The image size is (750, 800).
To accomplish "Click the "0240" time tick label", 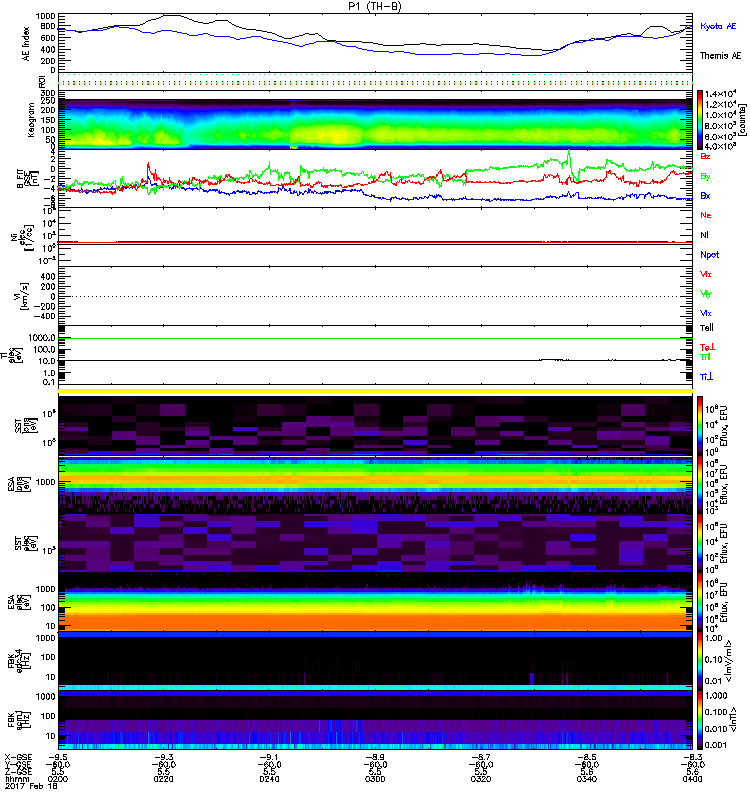I will [x=269, y=779].
